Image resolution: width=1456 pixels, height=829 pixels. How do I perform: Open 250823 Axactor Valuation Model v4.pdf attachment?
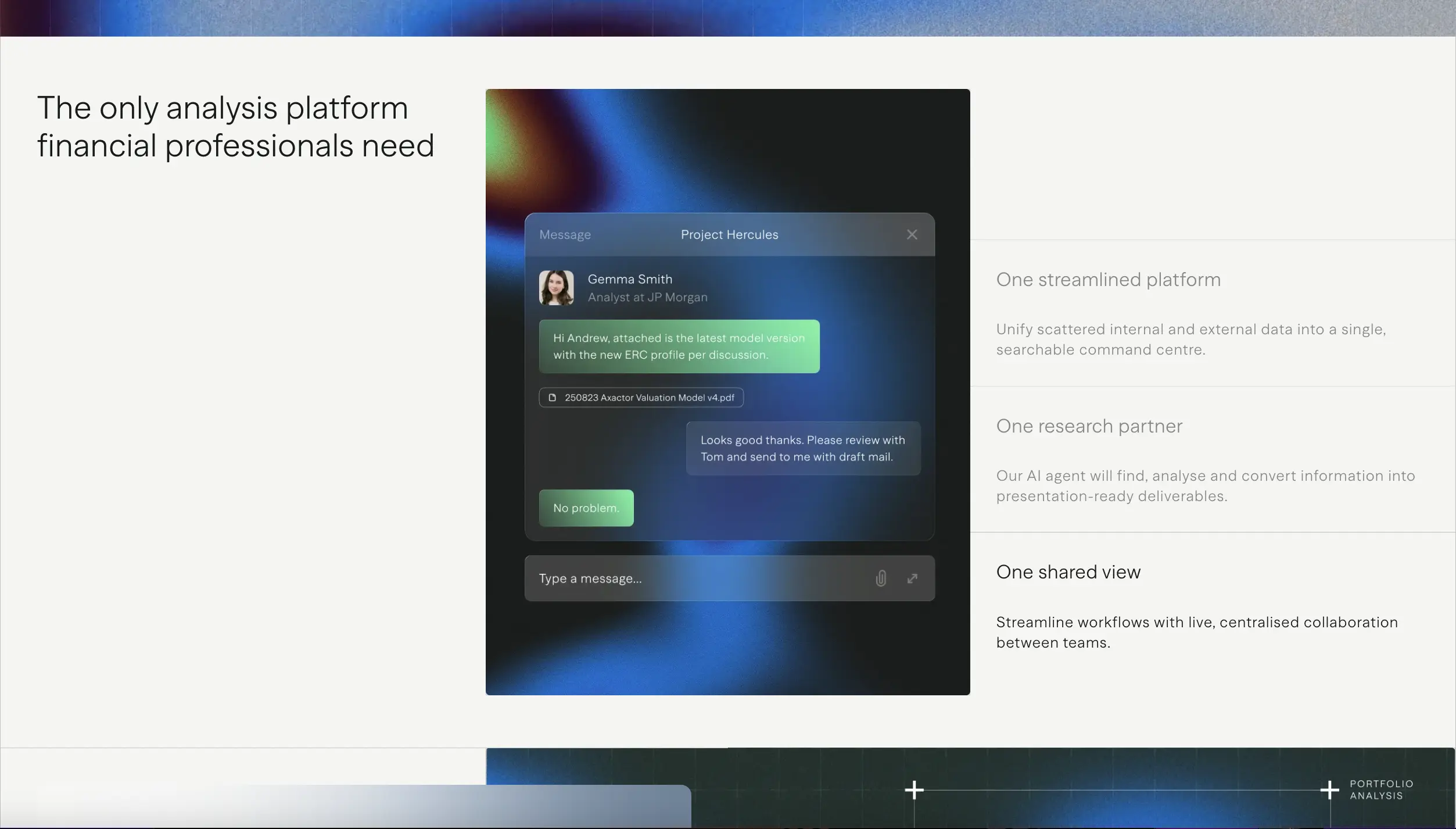[x=649, y=398]
